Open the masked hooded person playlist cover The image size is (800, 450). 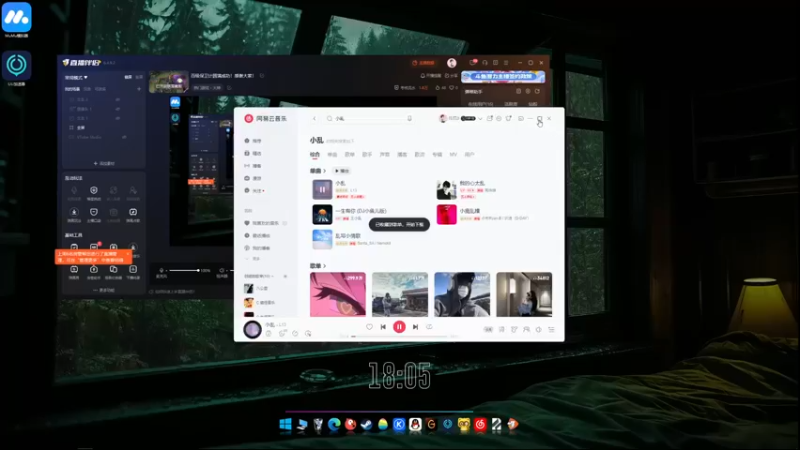tap(462, 294)
